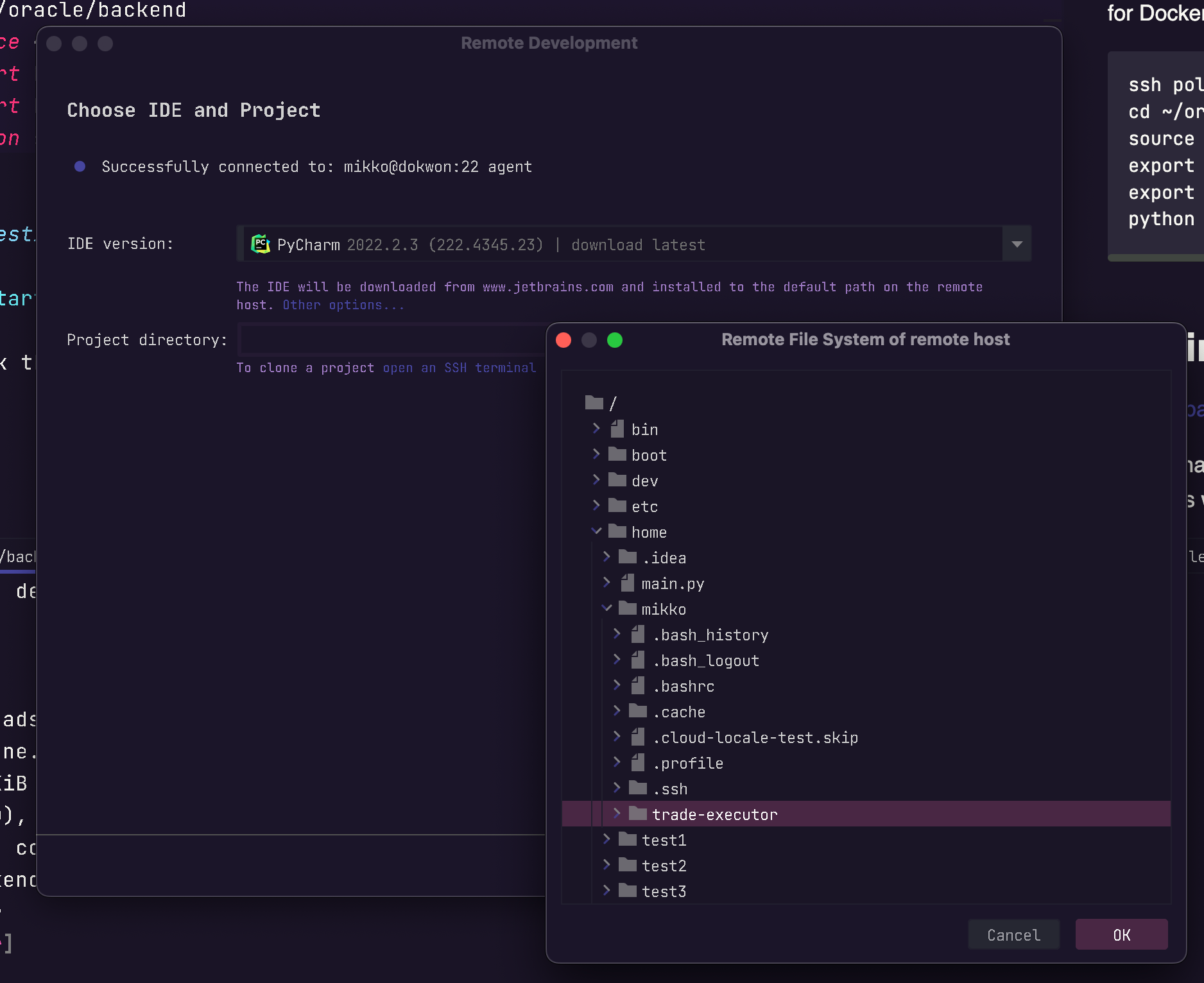Click the .bashrc file icon
This screenshot has width=1204, height=983.
pyautogui.click(x=638, y=685)
